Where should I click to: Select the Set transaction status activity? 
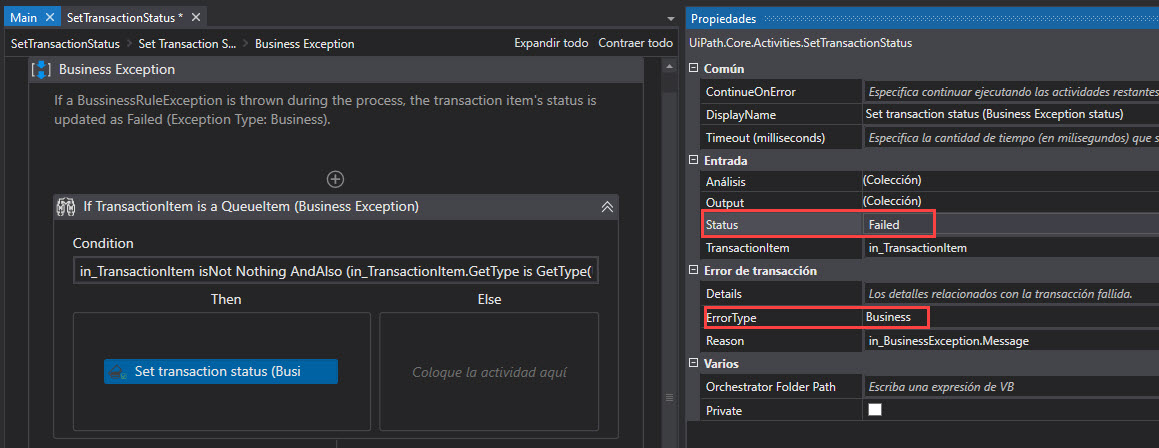coord(221,371)
